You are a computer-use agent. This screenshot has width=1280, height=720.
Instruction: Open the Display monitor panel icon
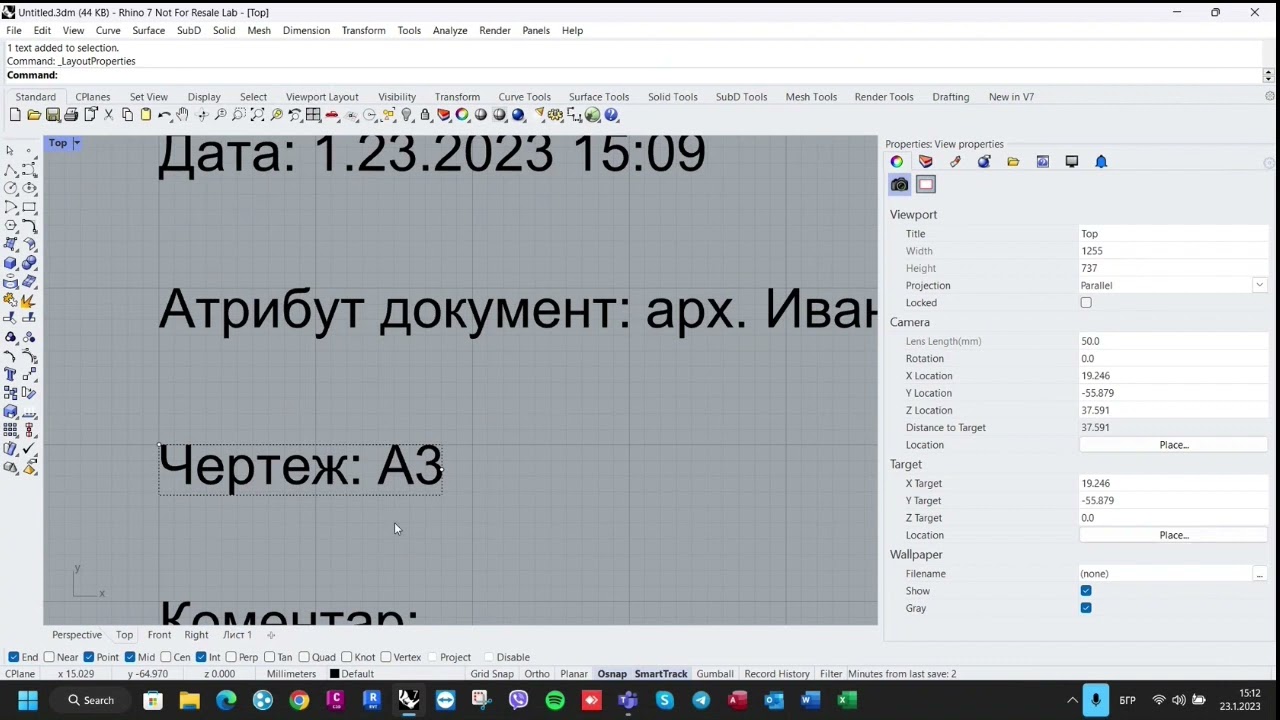(x=1072, y=161)
